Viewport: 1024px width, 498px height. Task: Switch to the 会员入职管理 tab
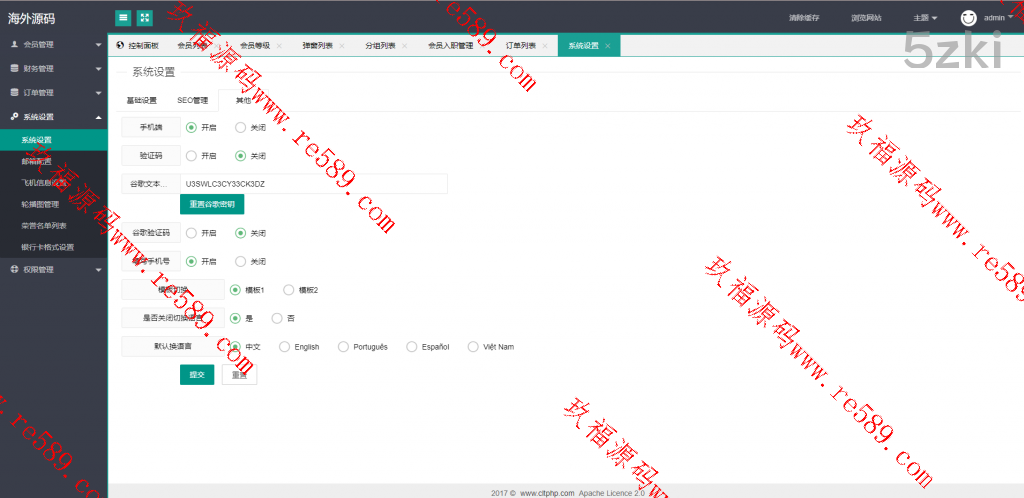(x=450, y=46)
